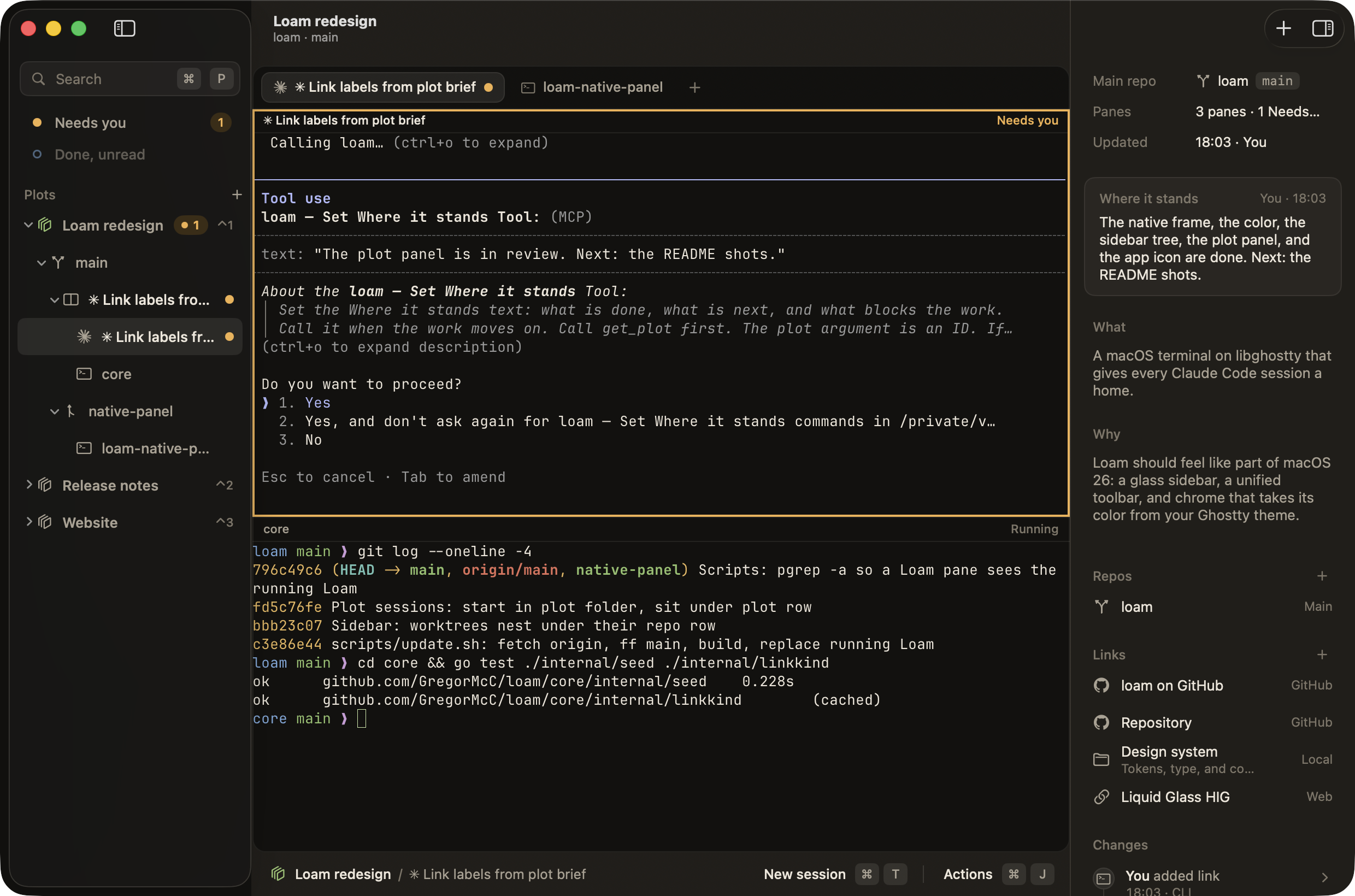Click the folder icon for Design system

point(1101,759)
